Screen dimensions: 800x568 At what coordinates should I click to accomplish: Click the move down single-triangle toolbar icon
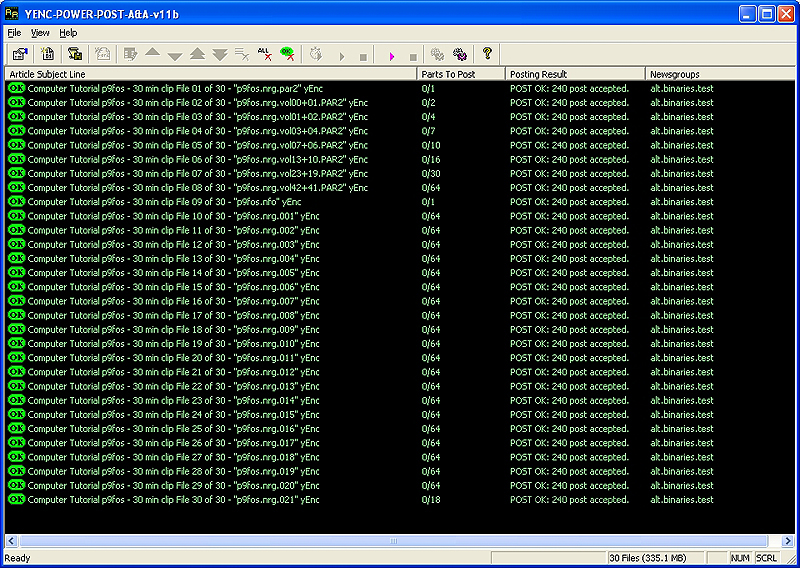(x=175, y=56)
